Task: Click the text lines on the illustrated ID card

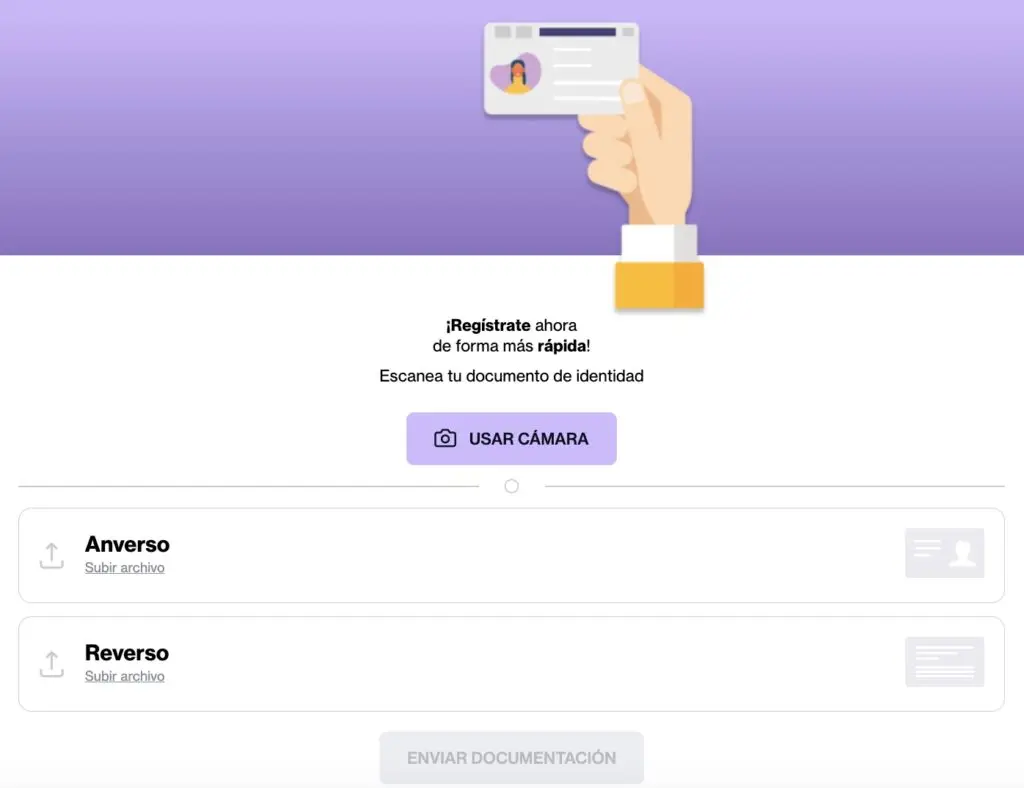Action: coord(585,73)
